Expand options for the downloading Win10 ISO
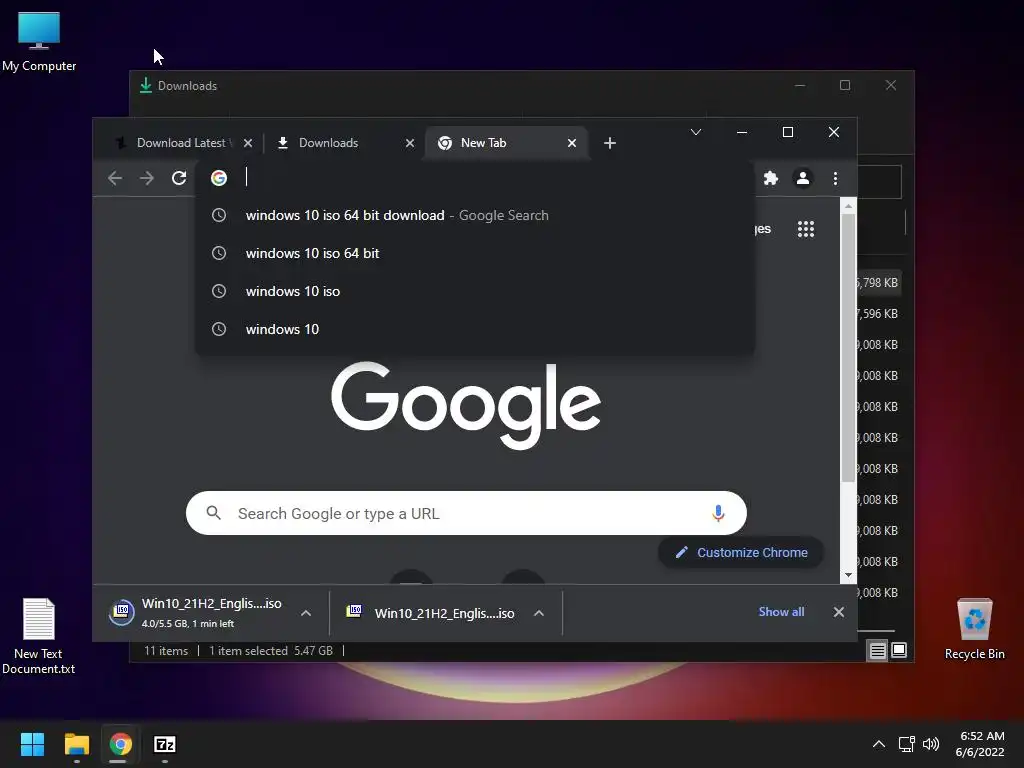Viewport: 1024px width, 768px height. point(306,613)
